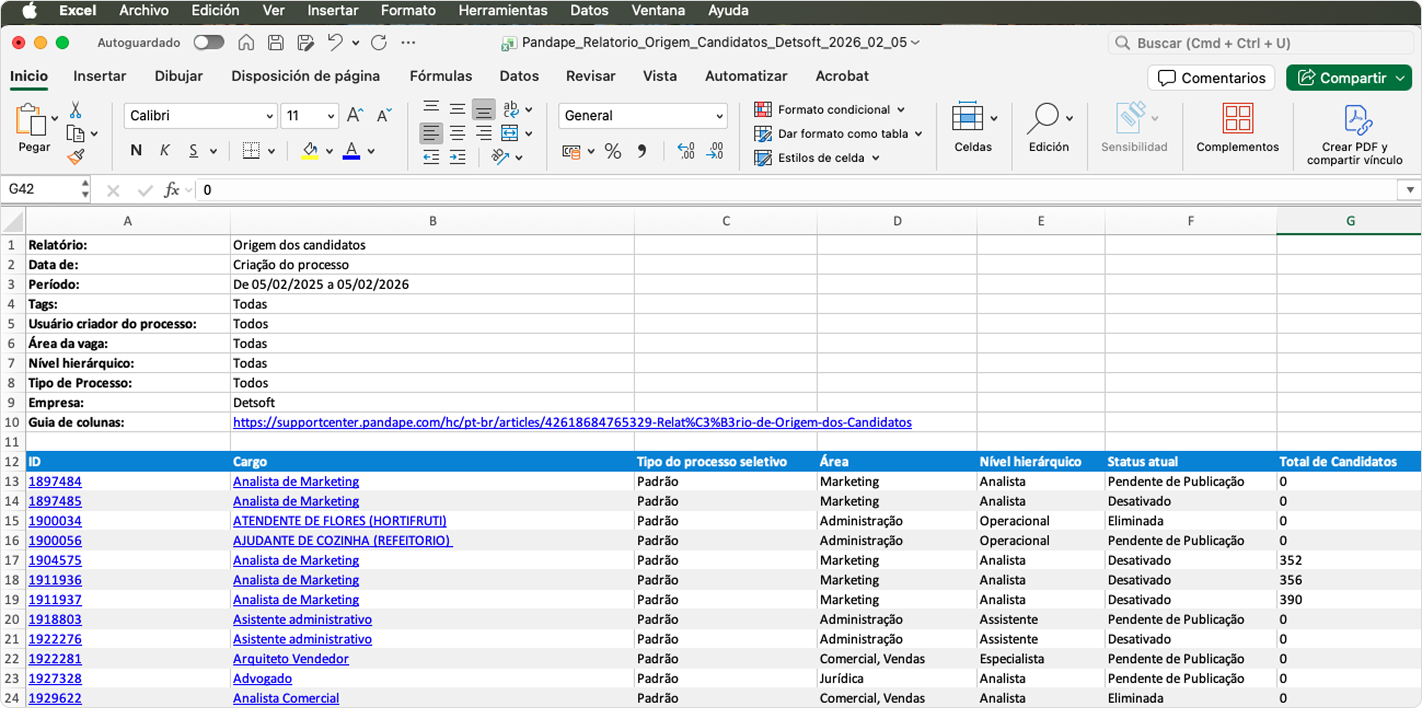
Task: Select the Format Painter brush icon
Action: 75,157
